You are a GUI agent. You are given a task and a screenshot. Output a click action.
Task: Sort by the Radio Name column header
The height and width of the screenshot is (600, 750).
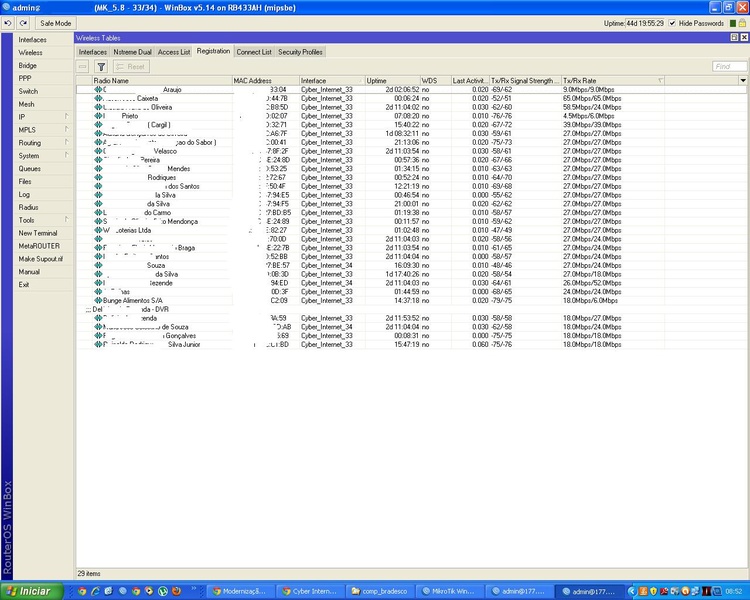162,80
